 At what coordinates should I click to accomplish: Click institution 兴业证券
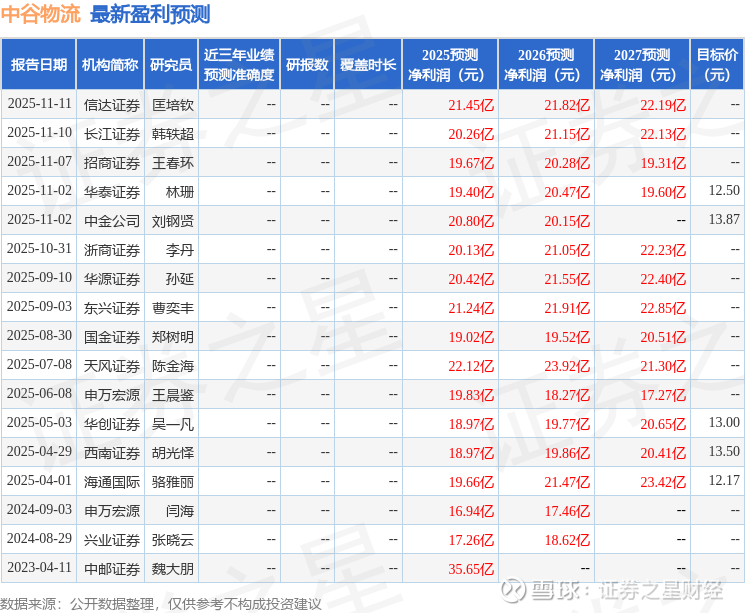pyautogui.click(x=112, y=540)
